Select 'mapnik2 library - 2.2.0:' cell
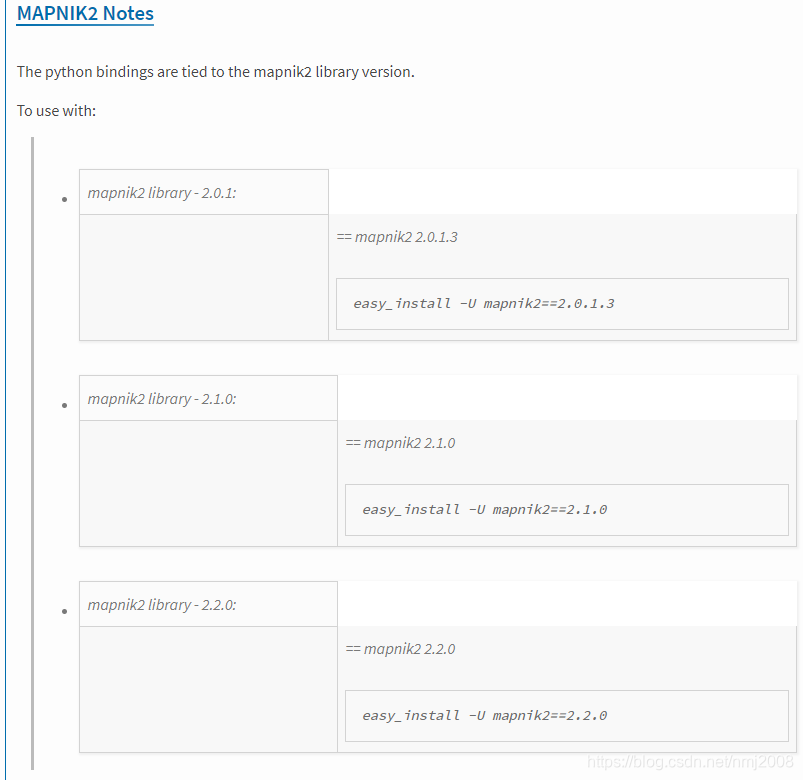Image resolution: width=803 pixels, height=780 pixels. click(208, 604)
